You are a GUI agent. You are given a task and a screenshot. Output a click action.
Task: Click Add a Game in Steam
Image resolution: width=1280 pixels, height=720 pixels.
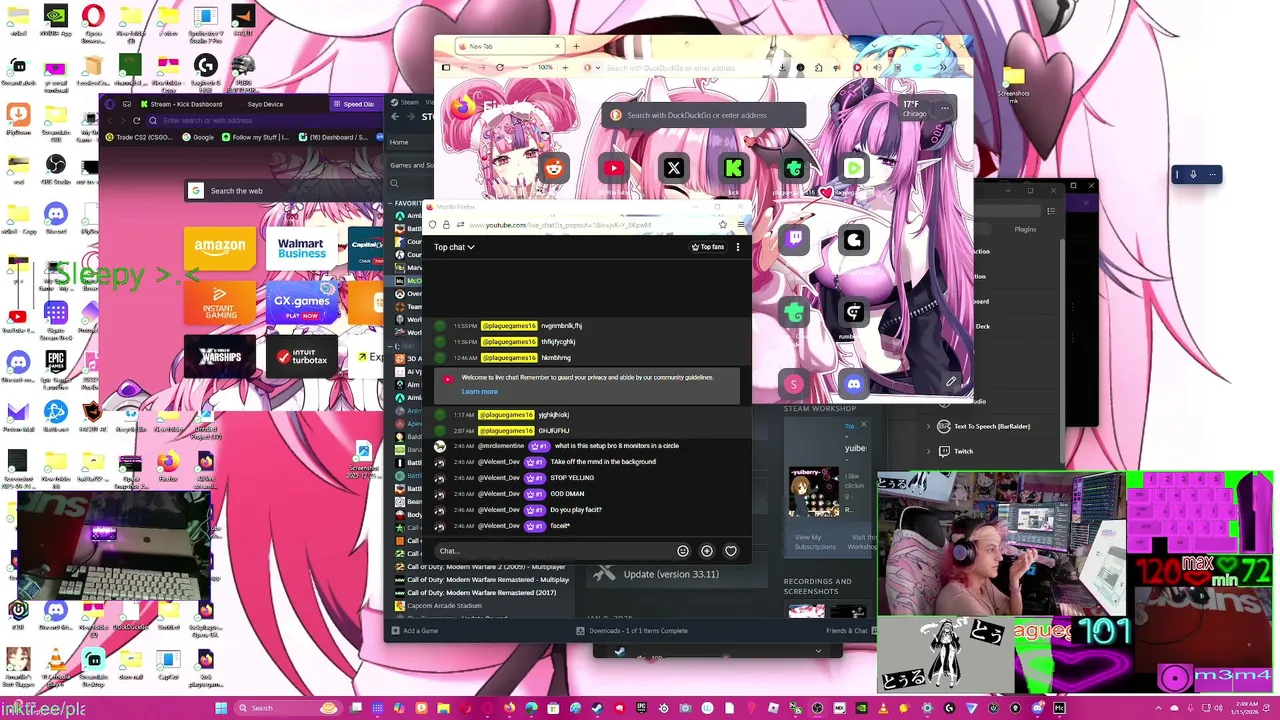[x=415, y=631]
